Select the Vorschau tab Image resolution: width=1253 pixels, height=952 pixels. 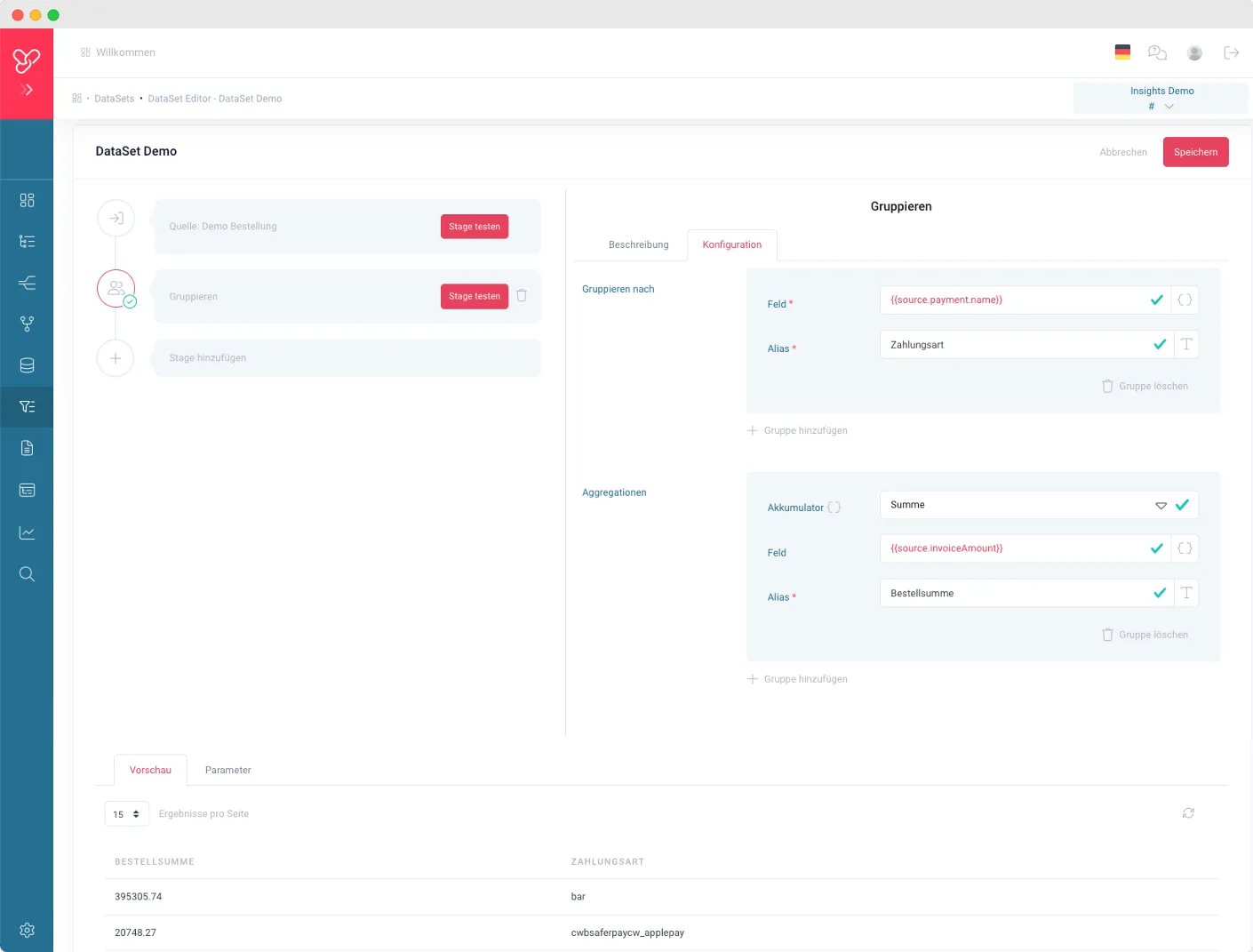point(150,771)
